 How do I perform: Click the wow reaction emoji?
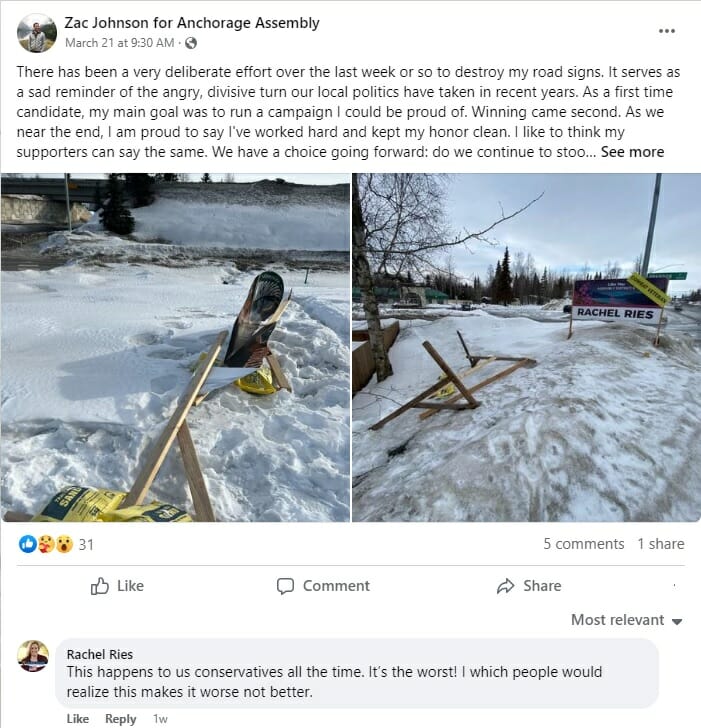[x=65, y=544]
